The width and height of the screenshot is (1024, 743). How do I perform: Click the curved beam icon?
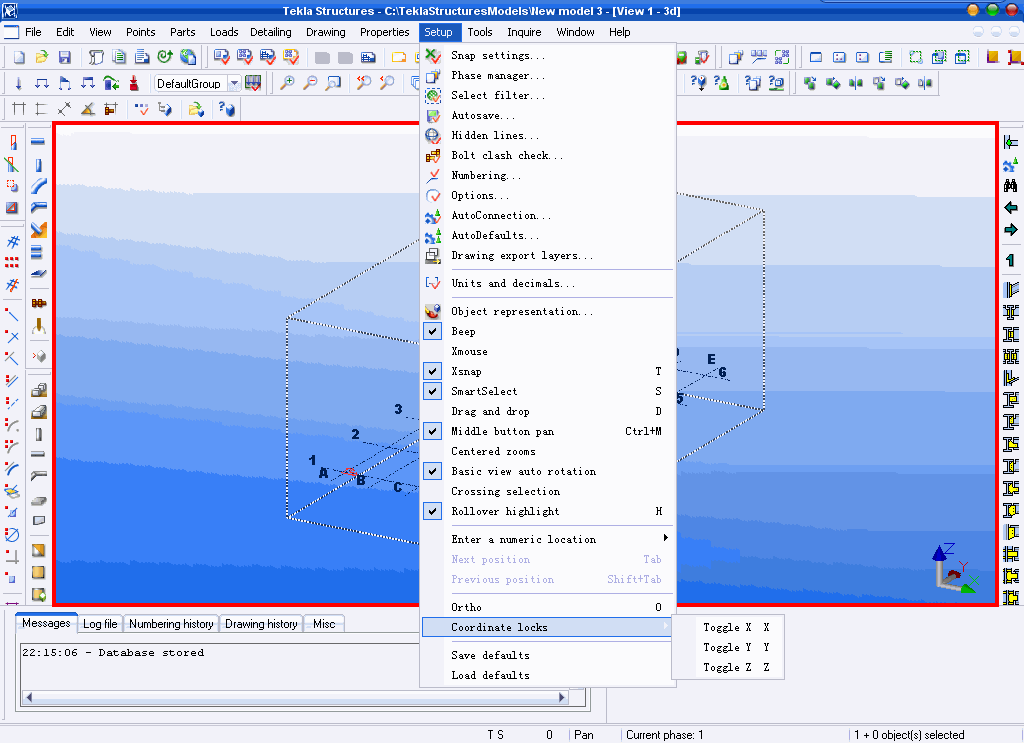(39, 186)
